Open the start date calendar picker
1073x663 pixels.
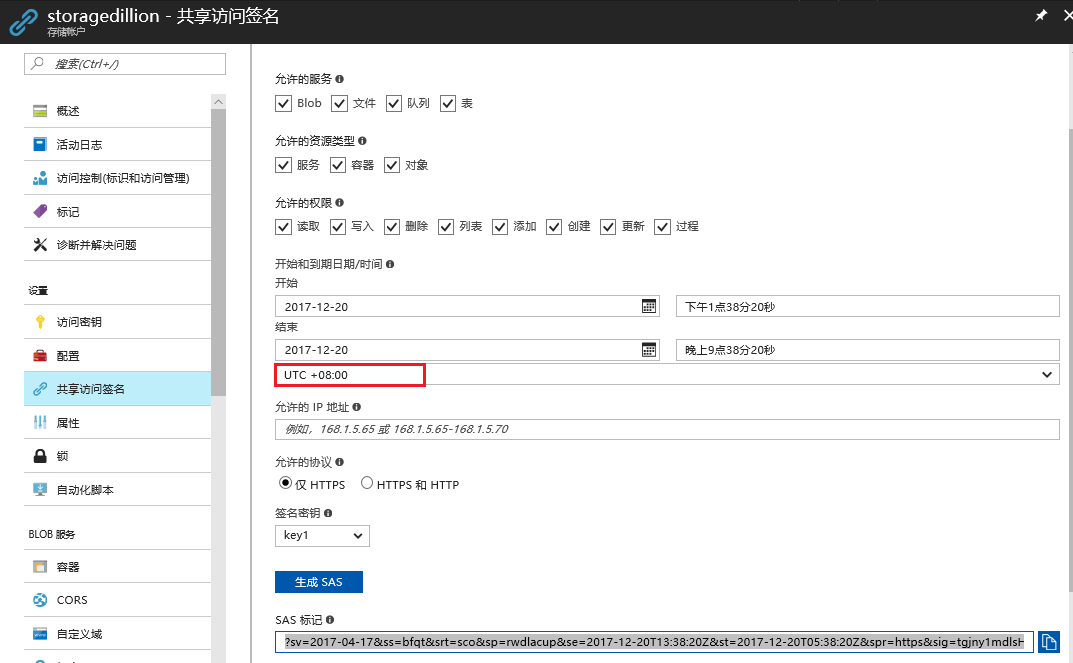coord(649,306)
